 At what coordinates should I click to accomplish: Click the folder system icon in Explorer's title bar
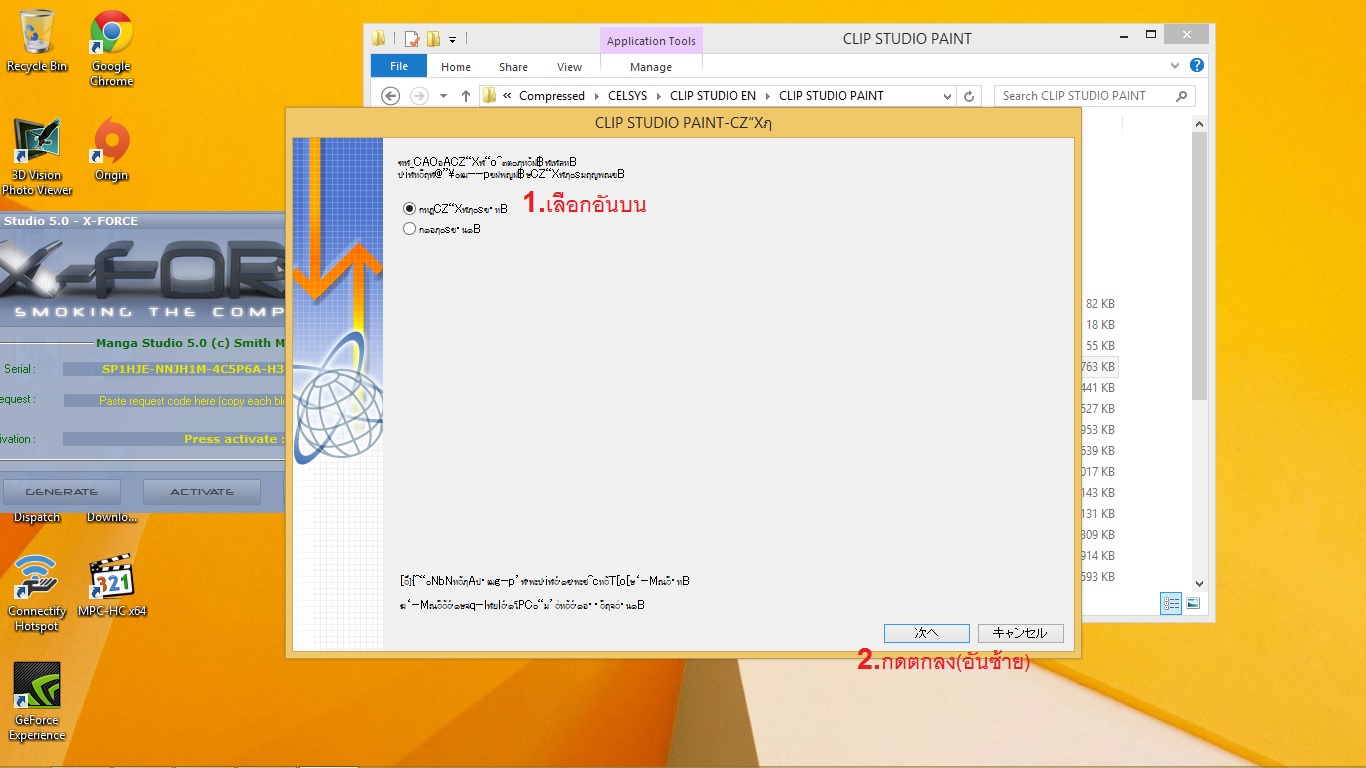pos(379,39)
